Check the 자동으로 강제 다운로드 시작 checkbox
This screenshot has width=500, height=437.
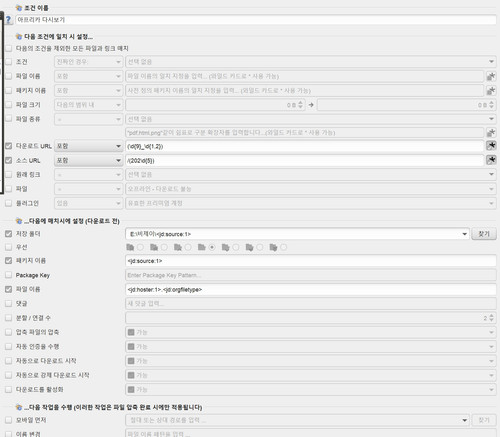tap(9, 375)
